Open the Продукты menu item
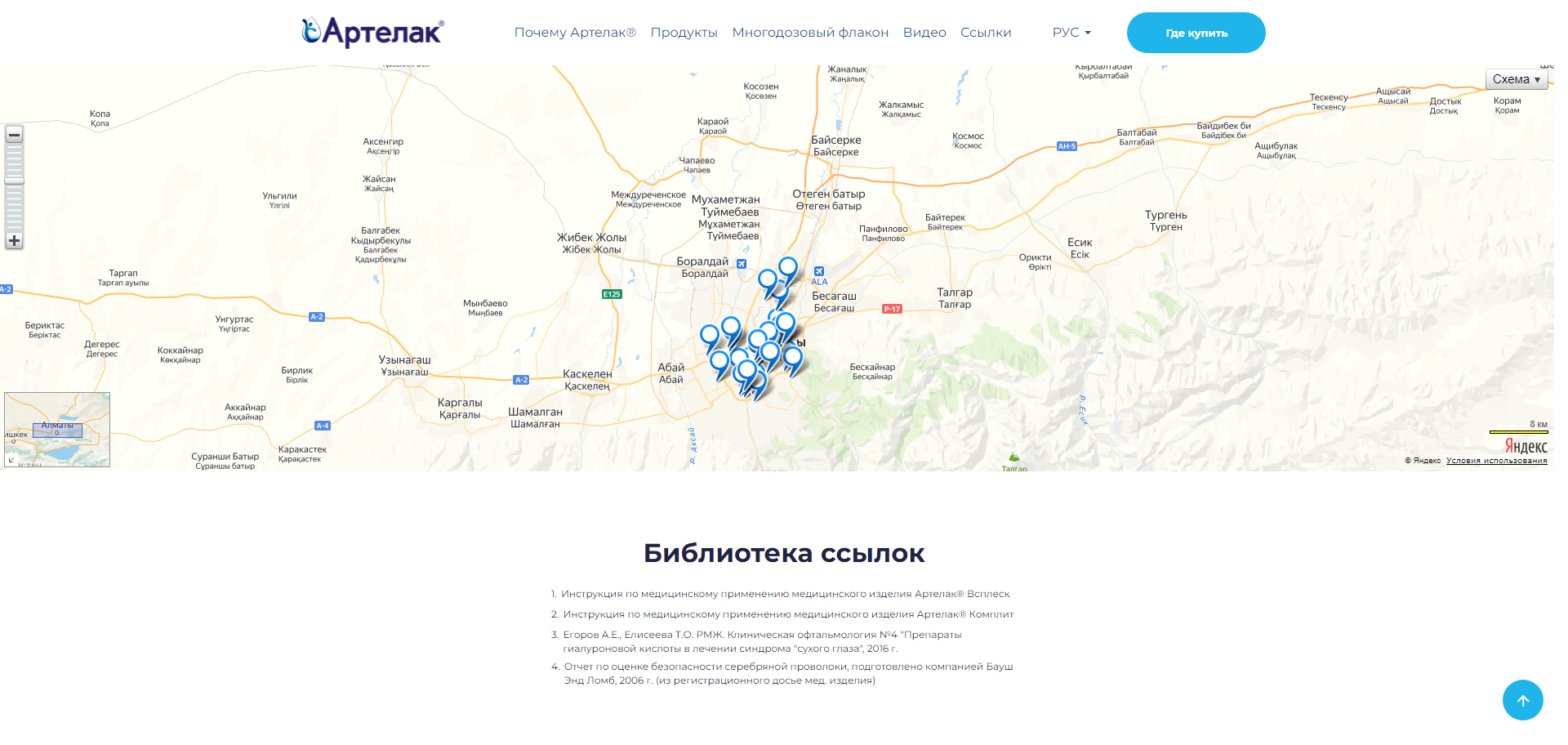1568x745 pixels. 684,33
